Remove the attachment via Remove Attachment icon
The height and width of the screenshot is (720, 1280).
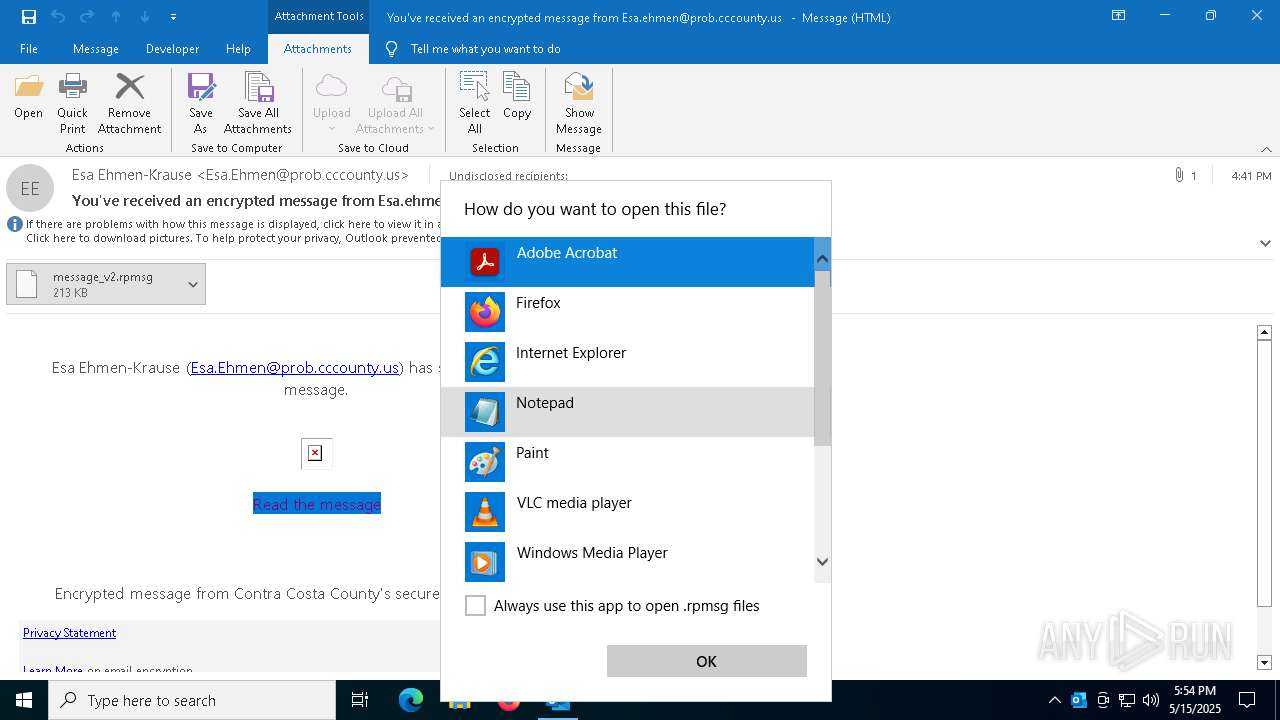(x=129, y=104)
